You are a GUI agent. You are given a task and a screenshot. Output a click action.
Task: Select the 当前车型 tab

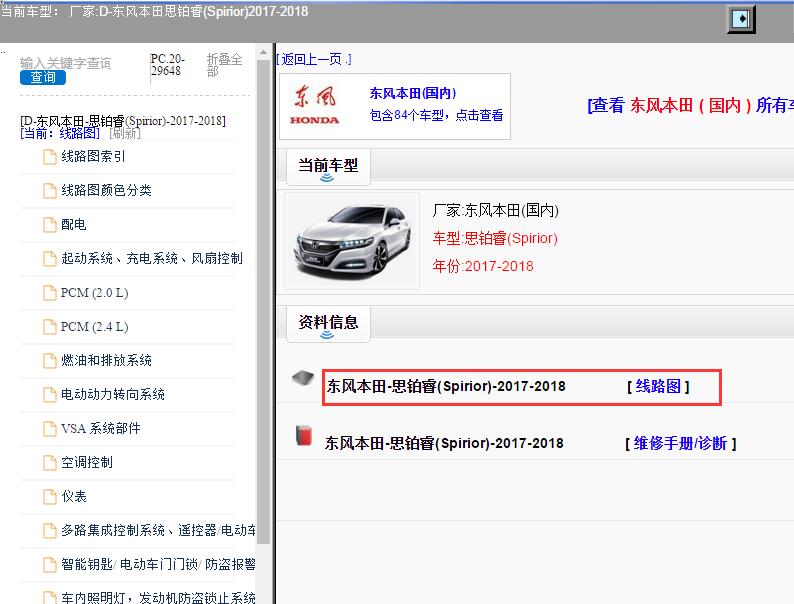(328, 167)
